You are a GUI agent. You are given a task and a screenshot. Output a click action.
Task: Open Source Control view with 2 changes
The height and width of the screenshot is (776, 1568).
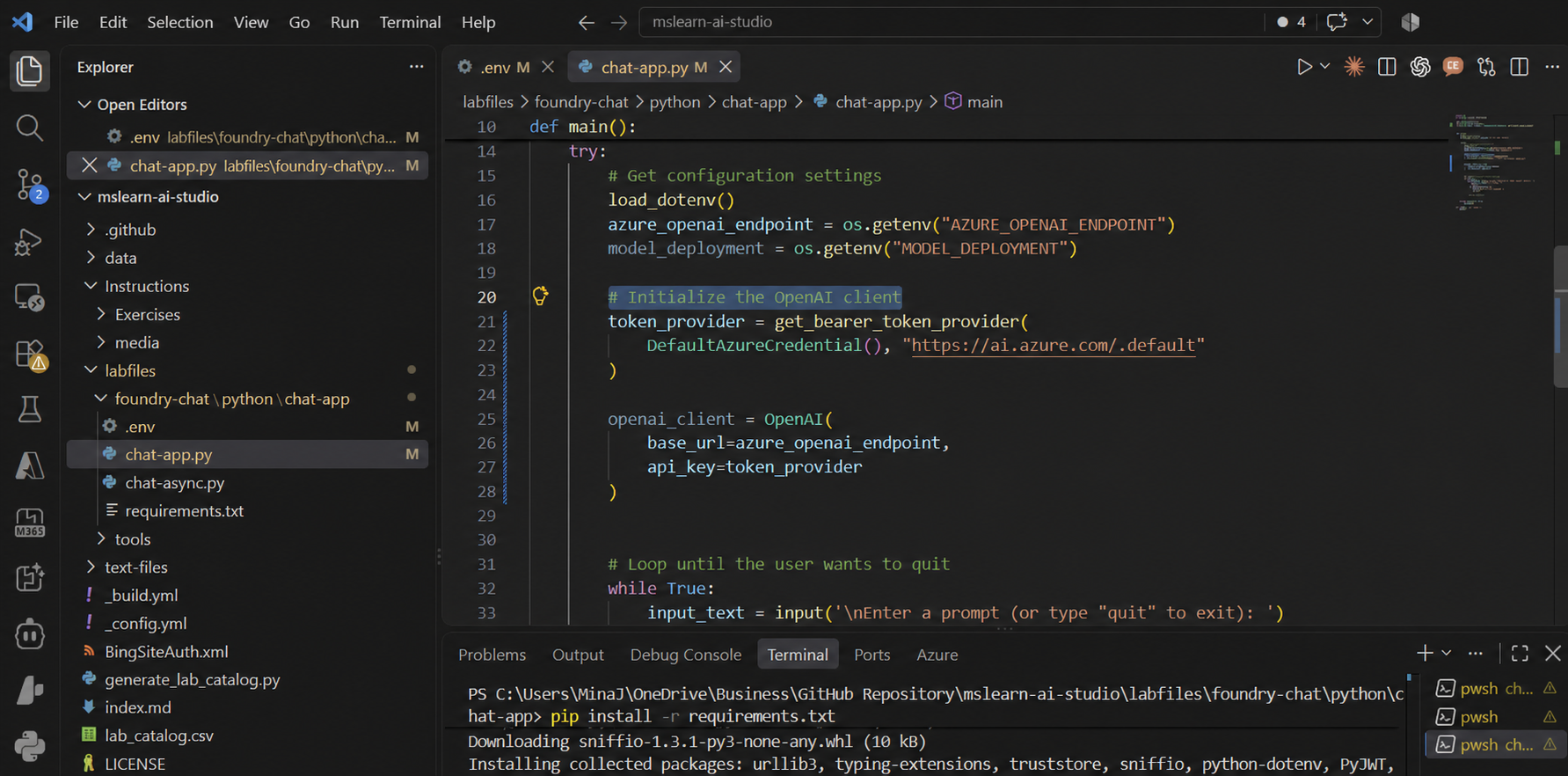click(30, 186)
